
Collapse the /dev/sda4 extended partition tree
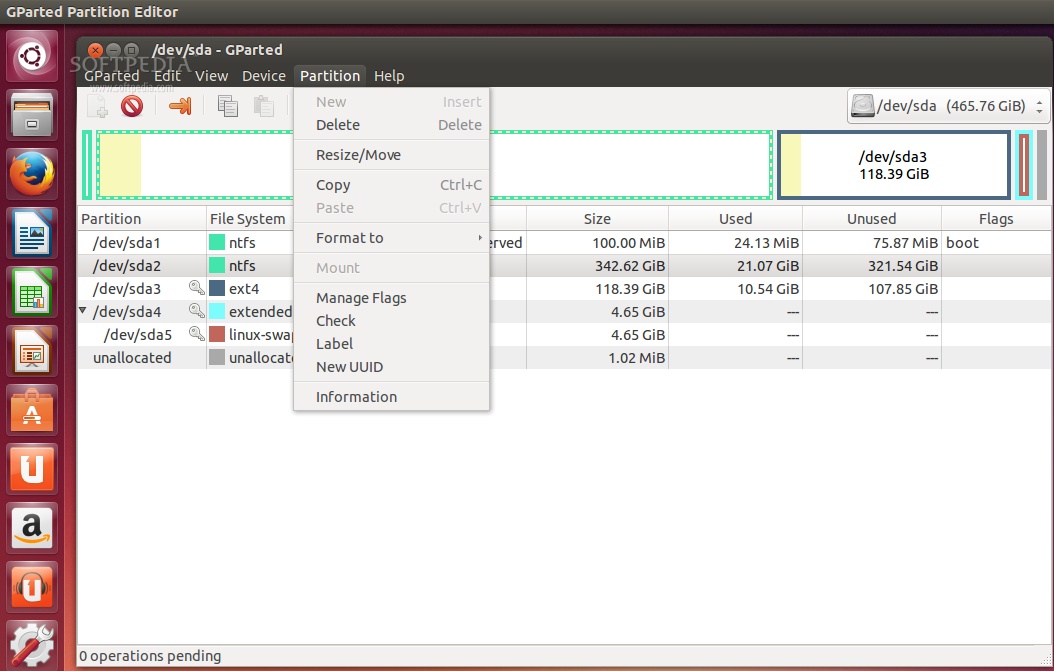click(83, 311)
